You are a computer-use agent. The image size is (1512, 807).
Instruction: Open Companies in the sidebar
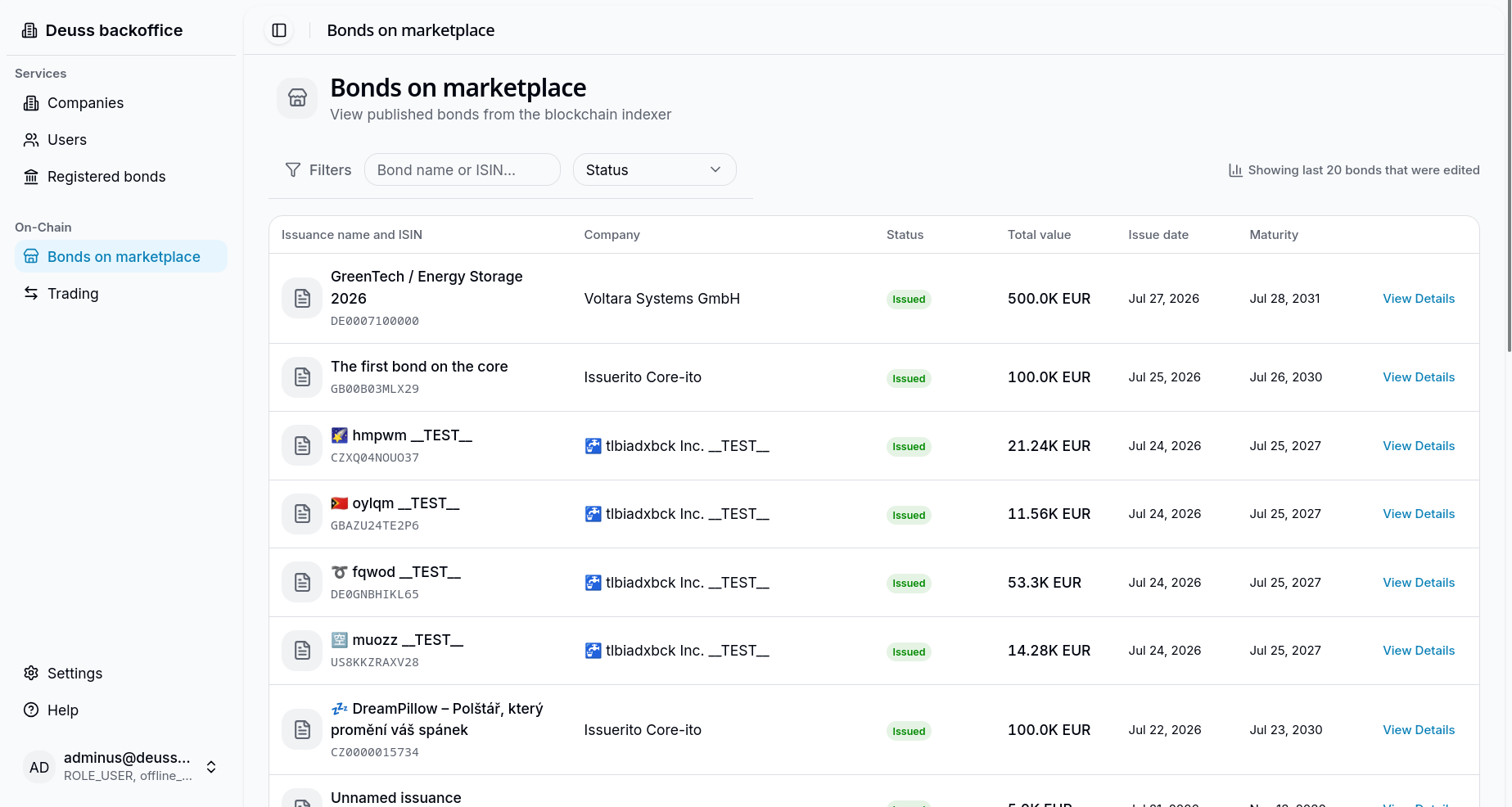click(121, 103)
